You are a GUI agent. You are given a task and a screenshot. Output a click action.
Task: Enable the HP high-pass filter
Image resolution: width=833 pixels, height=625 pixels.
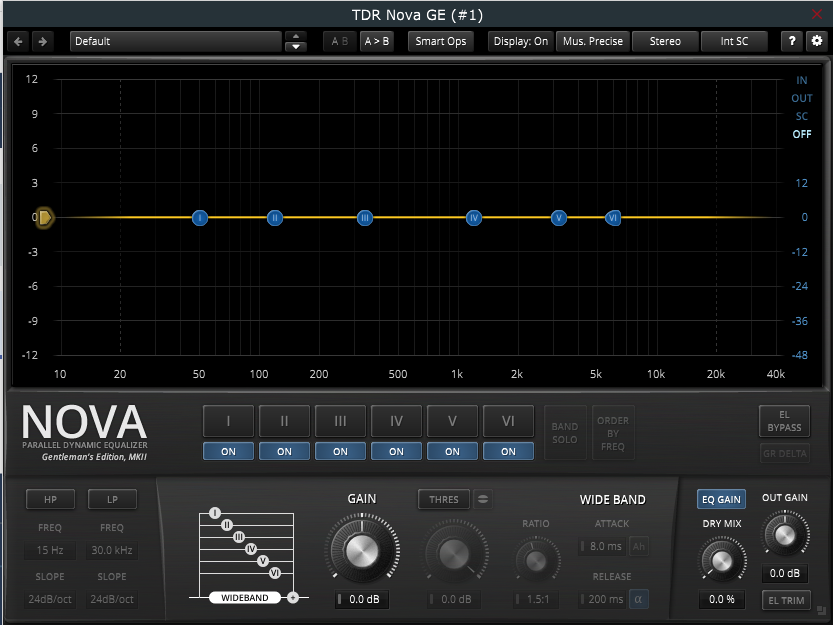pyautogui.click(x=50, y=500)
